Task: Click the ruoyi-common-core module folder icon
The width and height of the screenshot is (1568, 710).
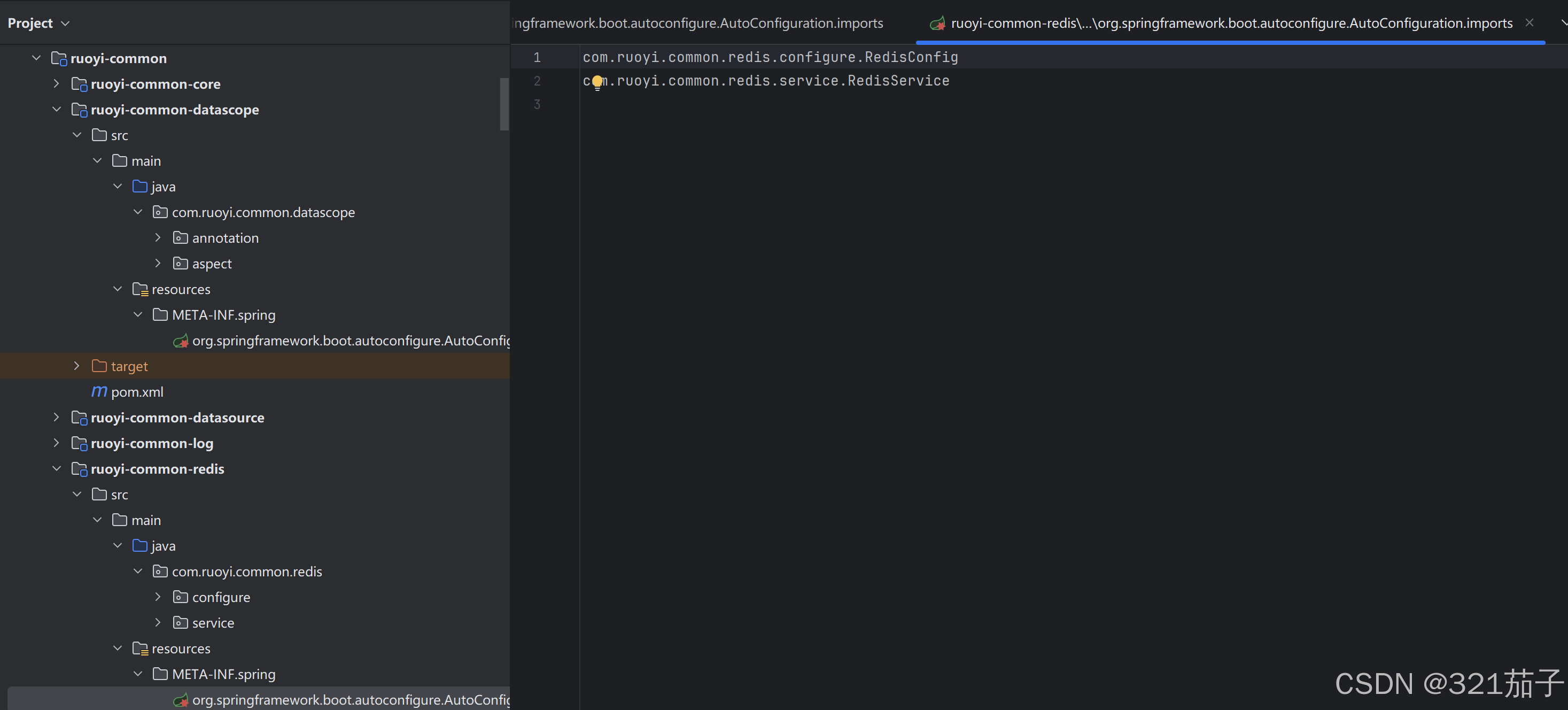Action: (79, 84)
